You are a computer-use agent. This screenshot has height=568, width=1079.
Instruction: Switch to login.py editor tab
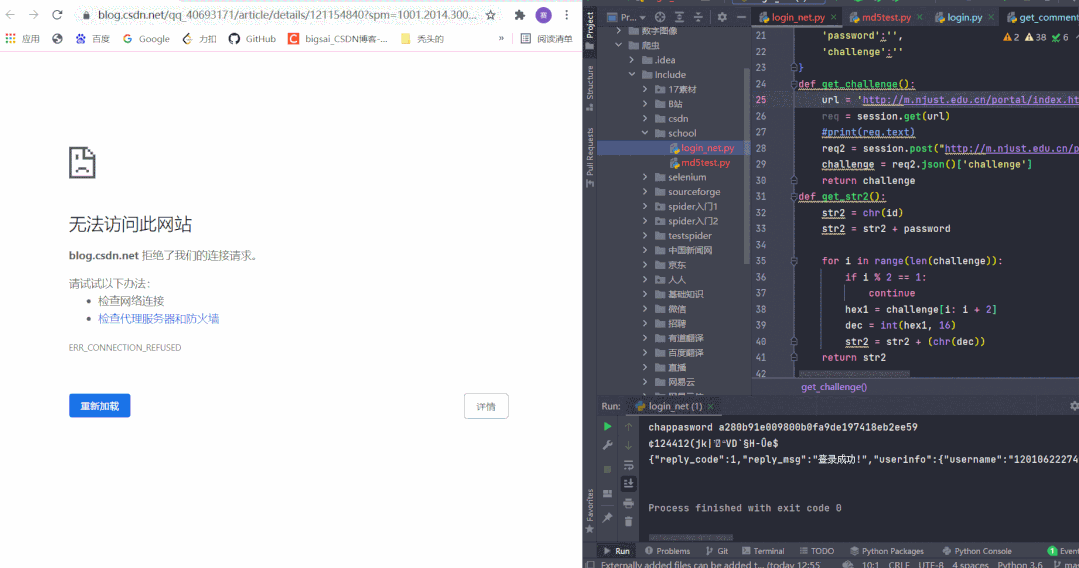(964, 17)
